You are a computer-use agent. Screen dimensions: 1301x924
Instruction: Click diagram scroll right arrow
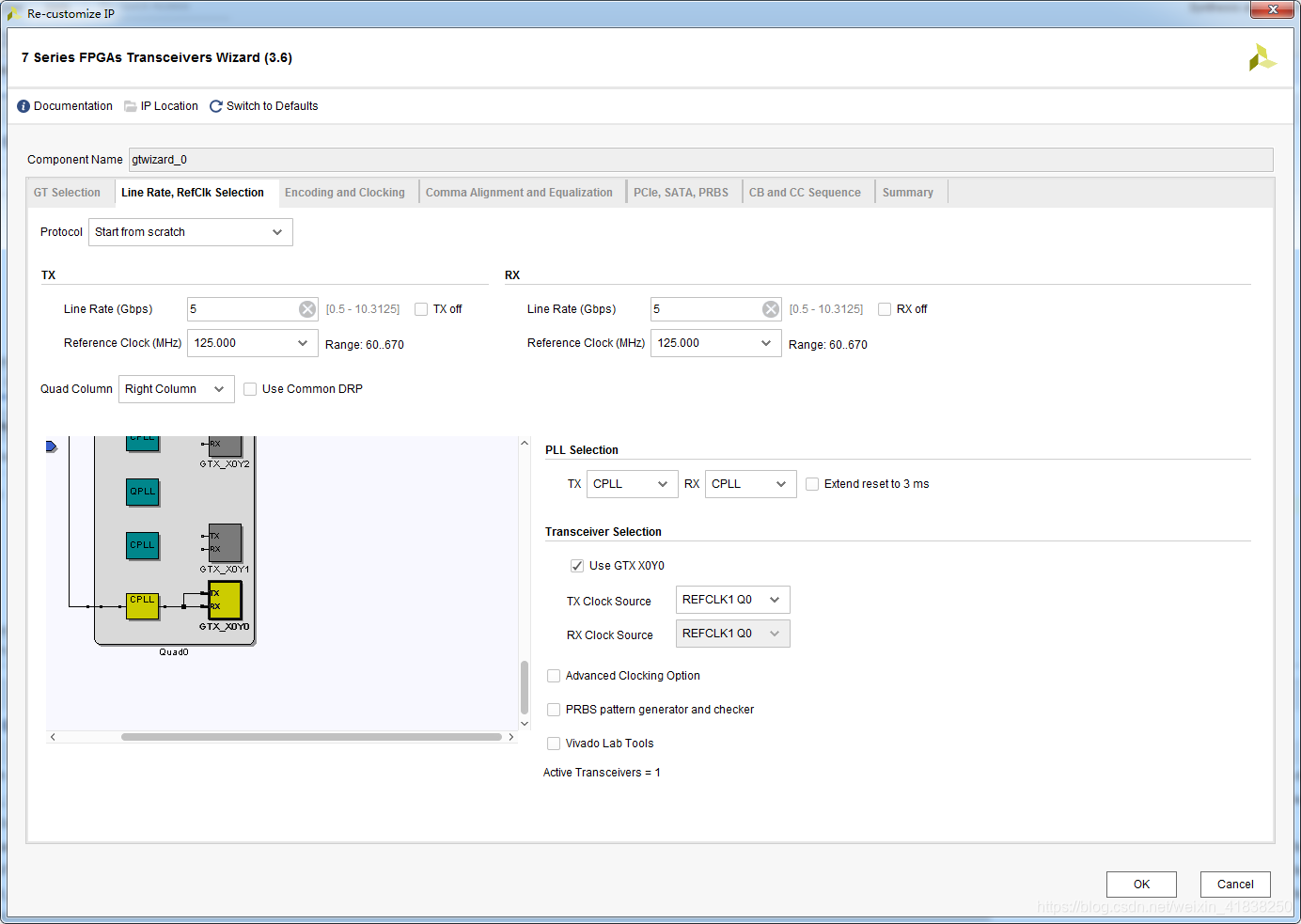(511, 737)
